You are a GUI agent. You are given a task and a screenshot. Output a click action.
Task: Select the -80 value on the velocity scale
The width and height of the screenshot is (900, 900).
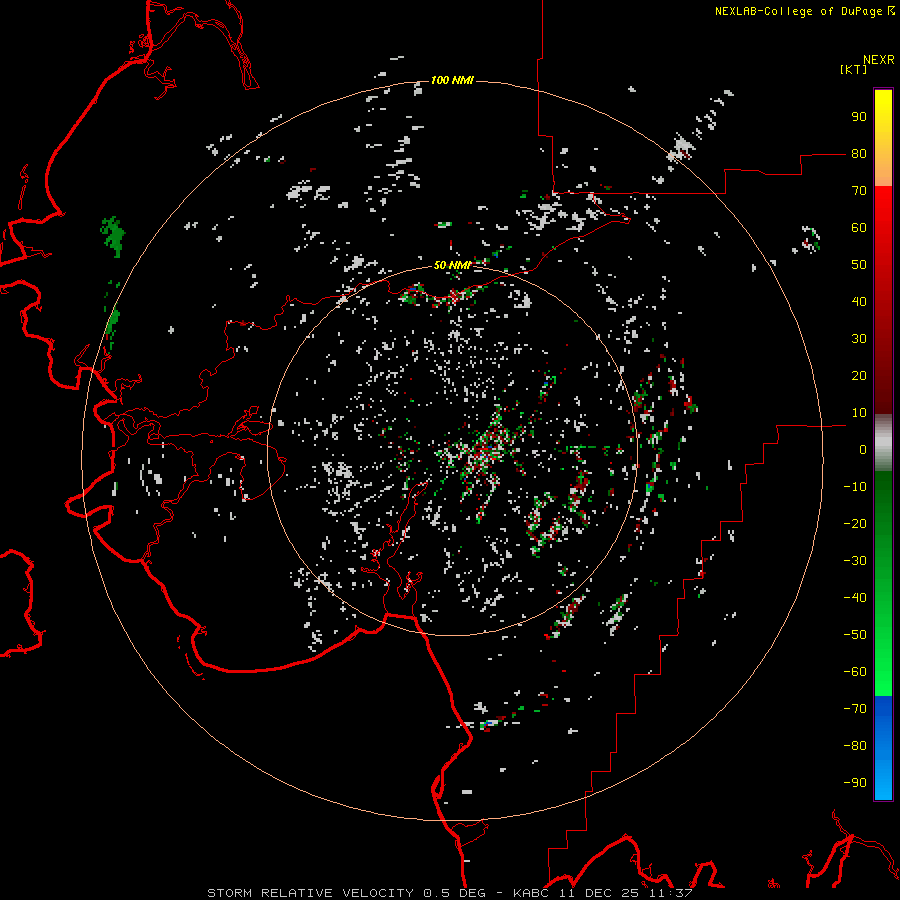(x=855, y=746)
